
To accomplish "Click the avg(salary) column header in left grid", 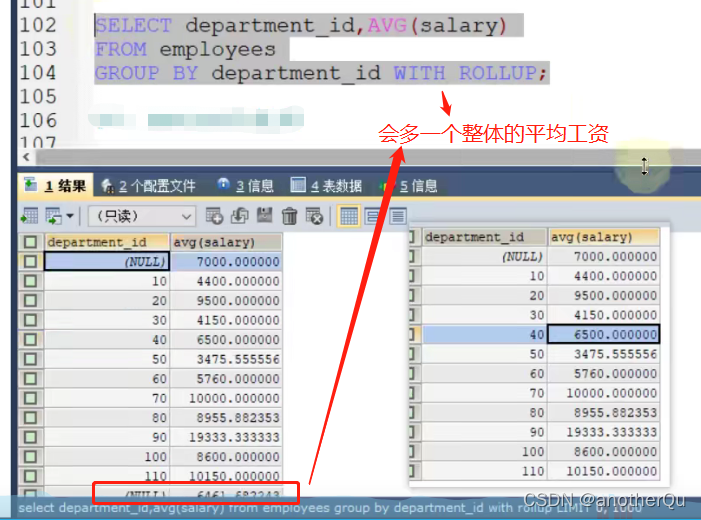I will coord(226,242).
